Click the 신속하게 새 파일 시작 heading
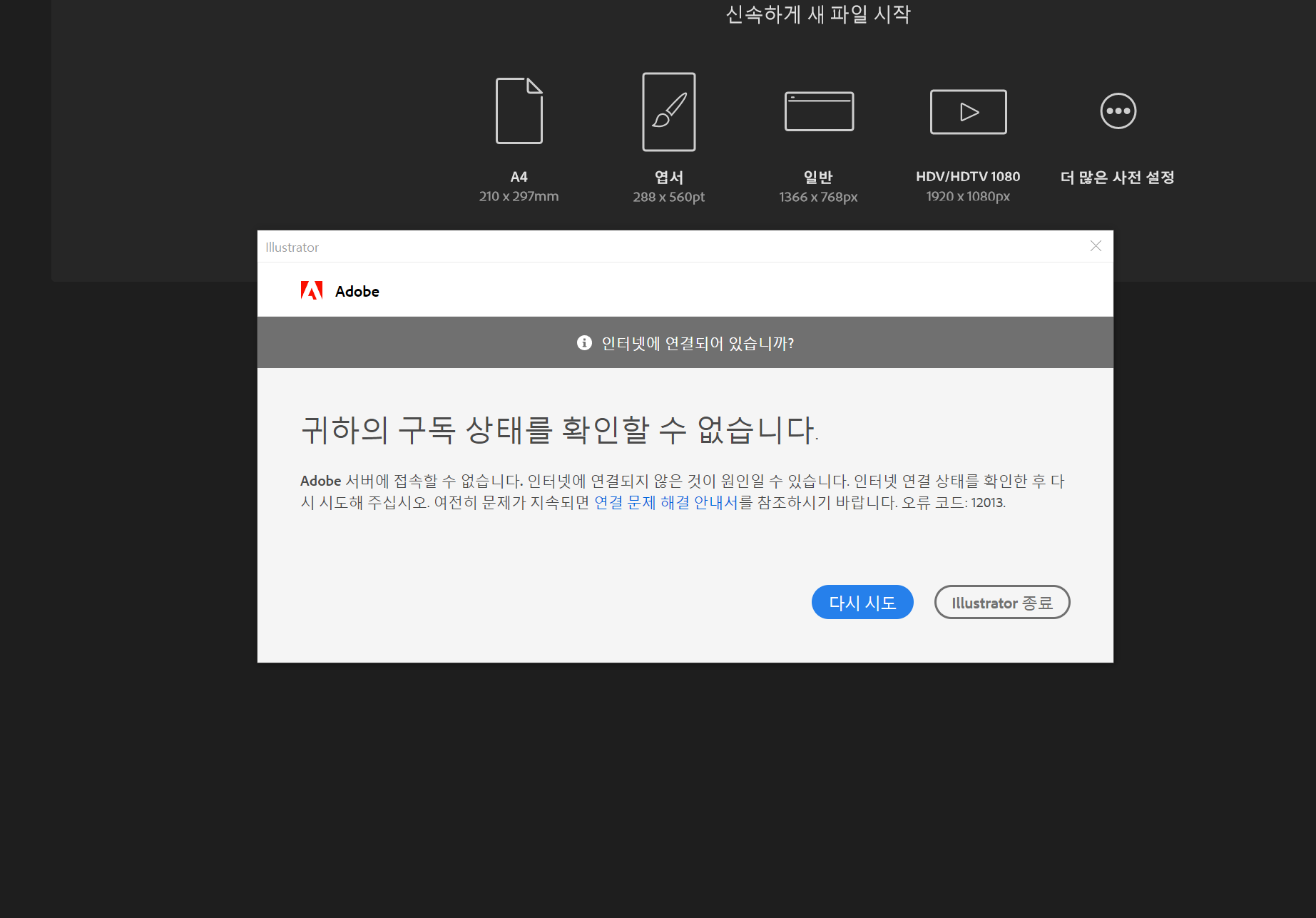The image size is (1316, 918). pyautogui.click(x=819, y=14)
